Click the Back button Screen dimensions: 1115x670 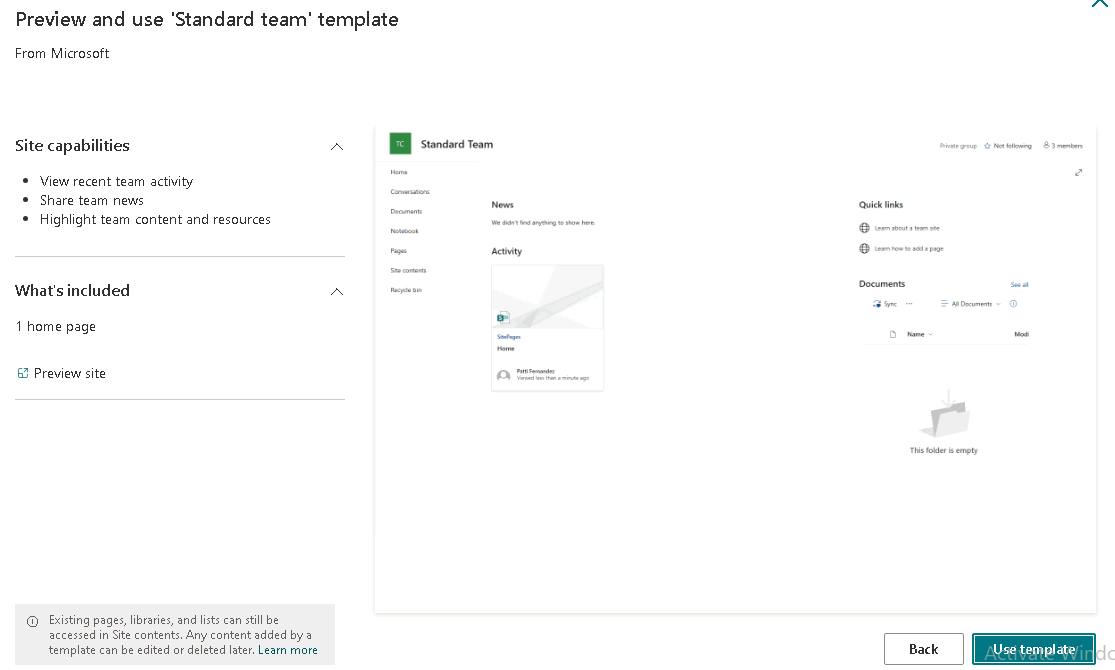[x=924, y=649]
